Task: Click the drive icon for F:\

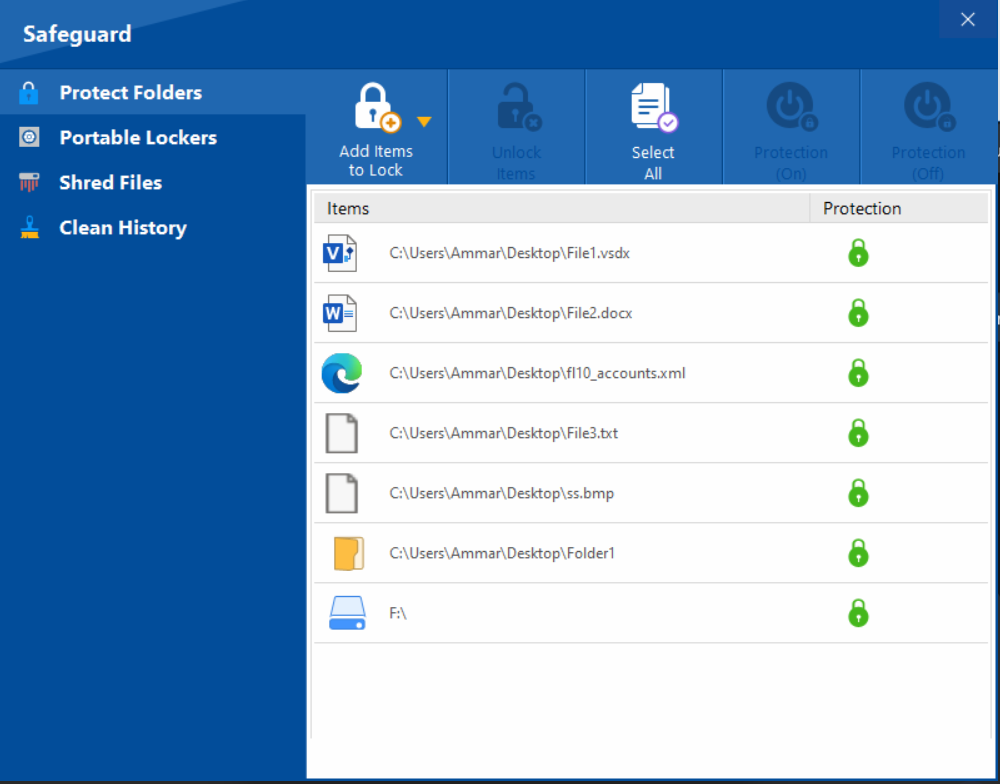Action: [348, 613]
